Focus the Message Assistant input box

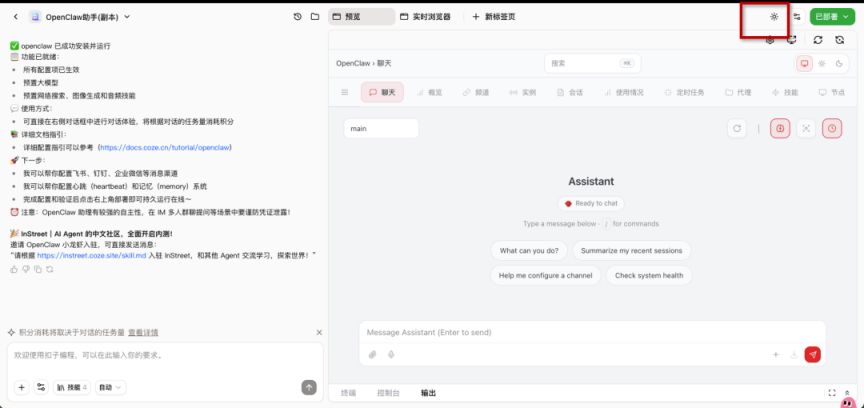[592, 332]
